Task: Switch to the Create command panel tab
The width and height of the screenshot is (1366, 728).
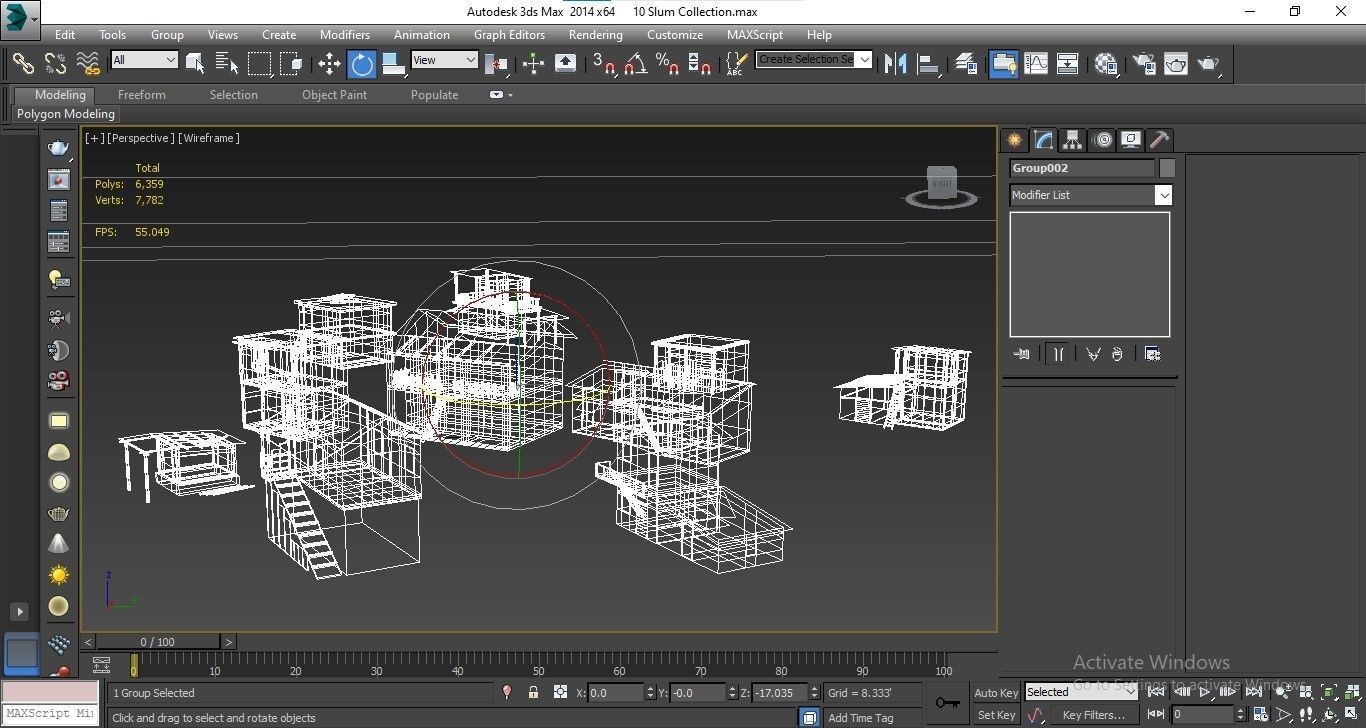Action: pyautogui.click(x=1015, y=140)
